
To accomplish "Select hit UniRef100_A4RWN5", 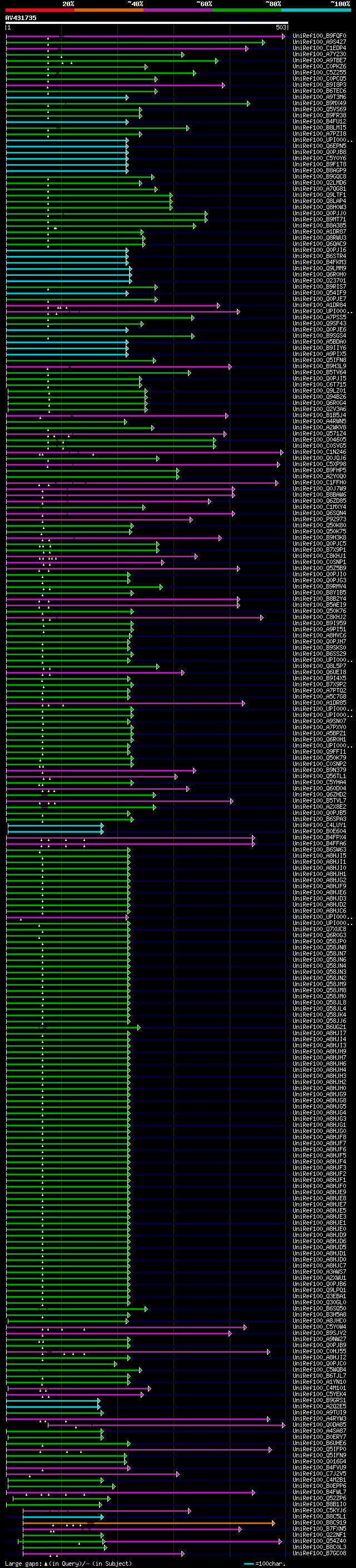I will [319, 421].
